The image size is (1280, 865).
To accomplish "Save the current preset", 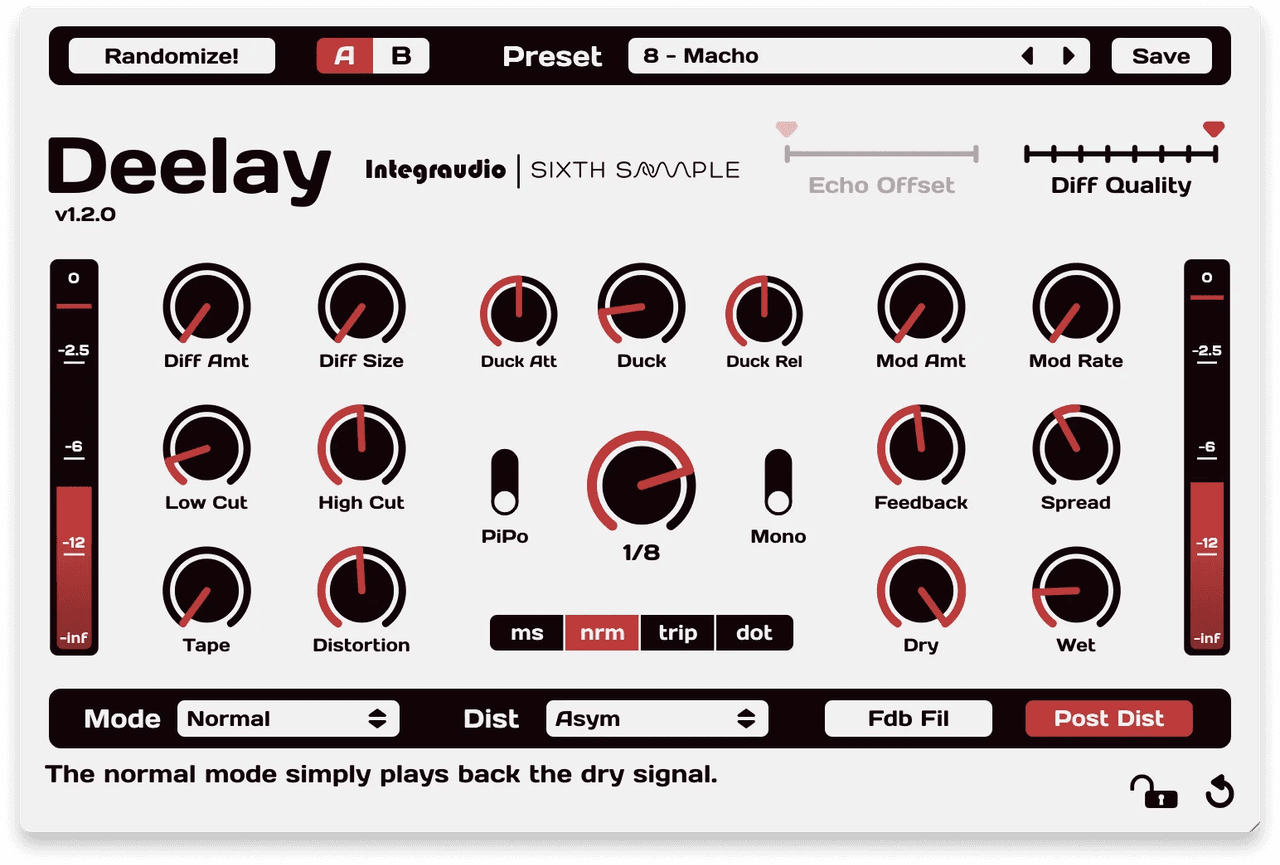I will [x=1161, y=55].
